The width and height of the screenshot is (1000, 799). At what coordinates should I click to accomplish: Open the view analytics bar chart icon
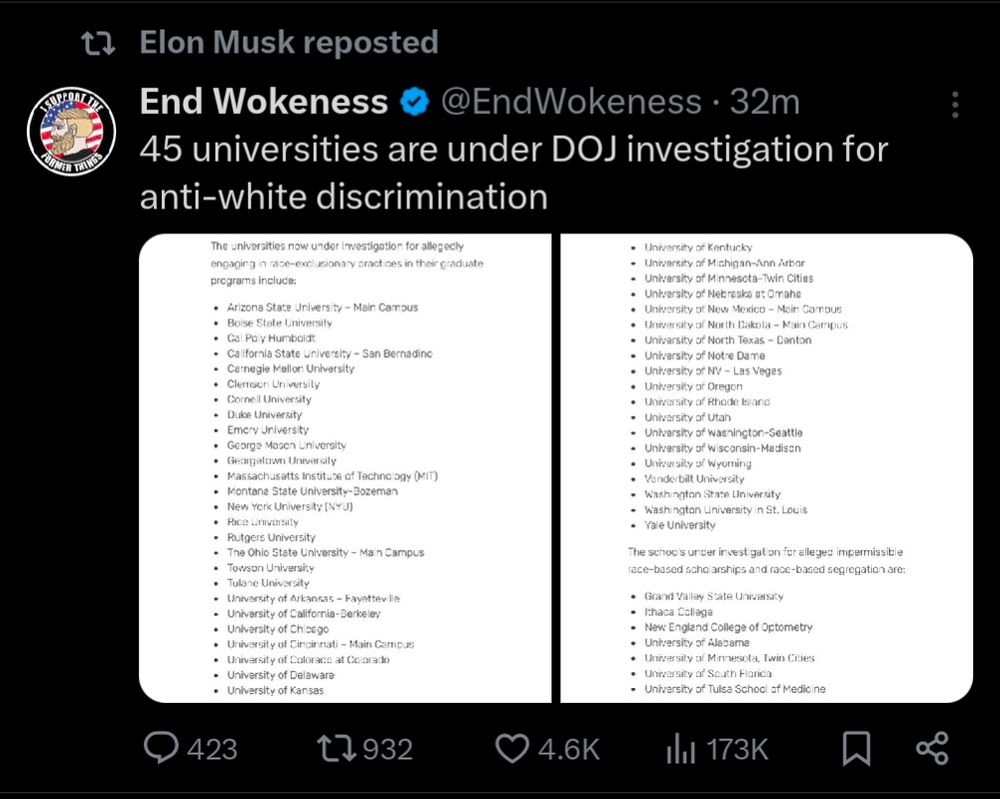click(681, 748)
